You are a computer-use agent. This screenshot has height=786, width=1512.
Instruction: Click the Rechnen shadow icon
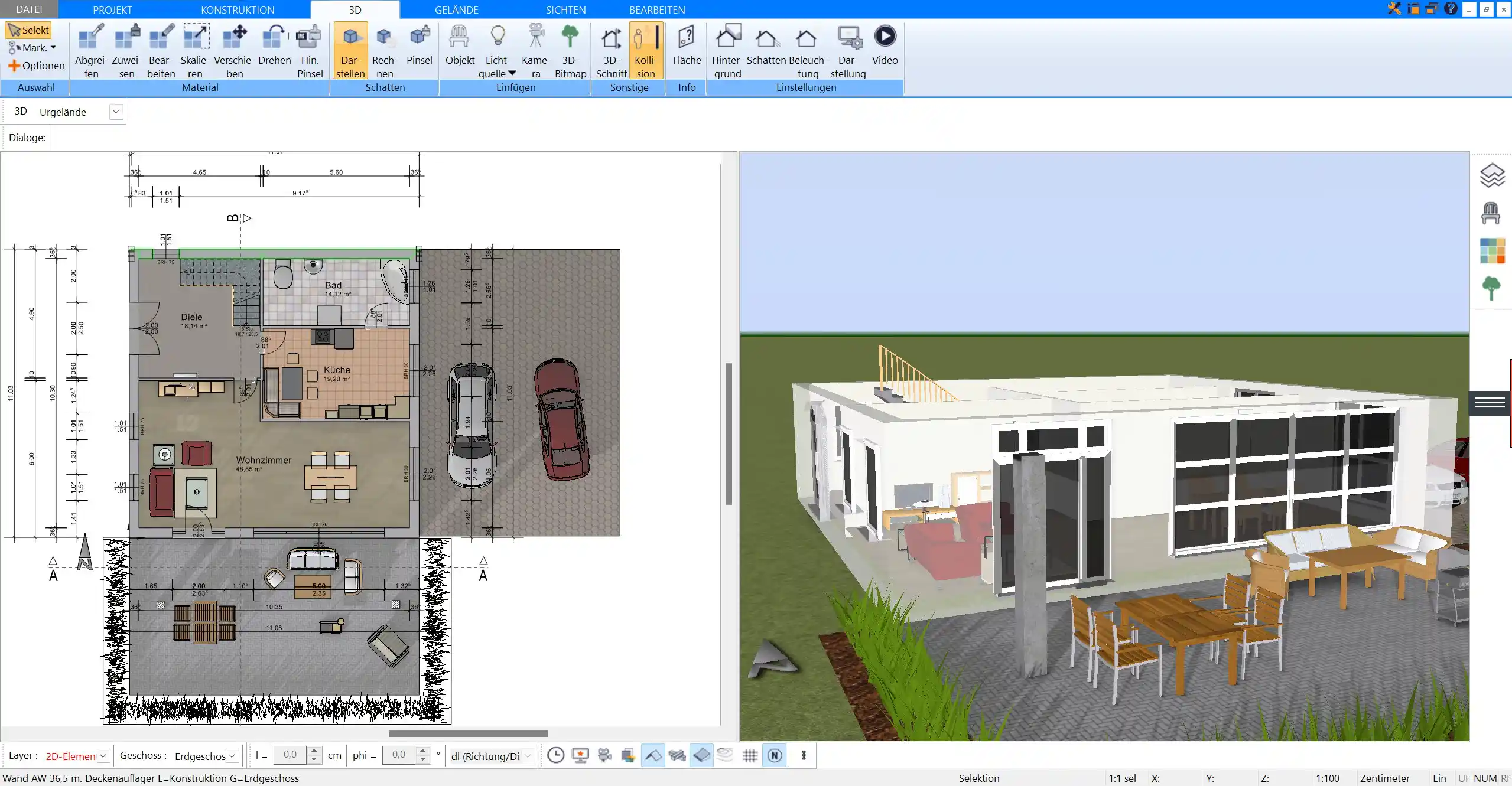(x=385, y=51)
